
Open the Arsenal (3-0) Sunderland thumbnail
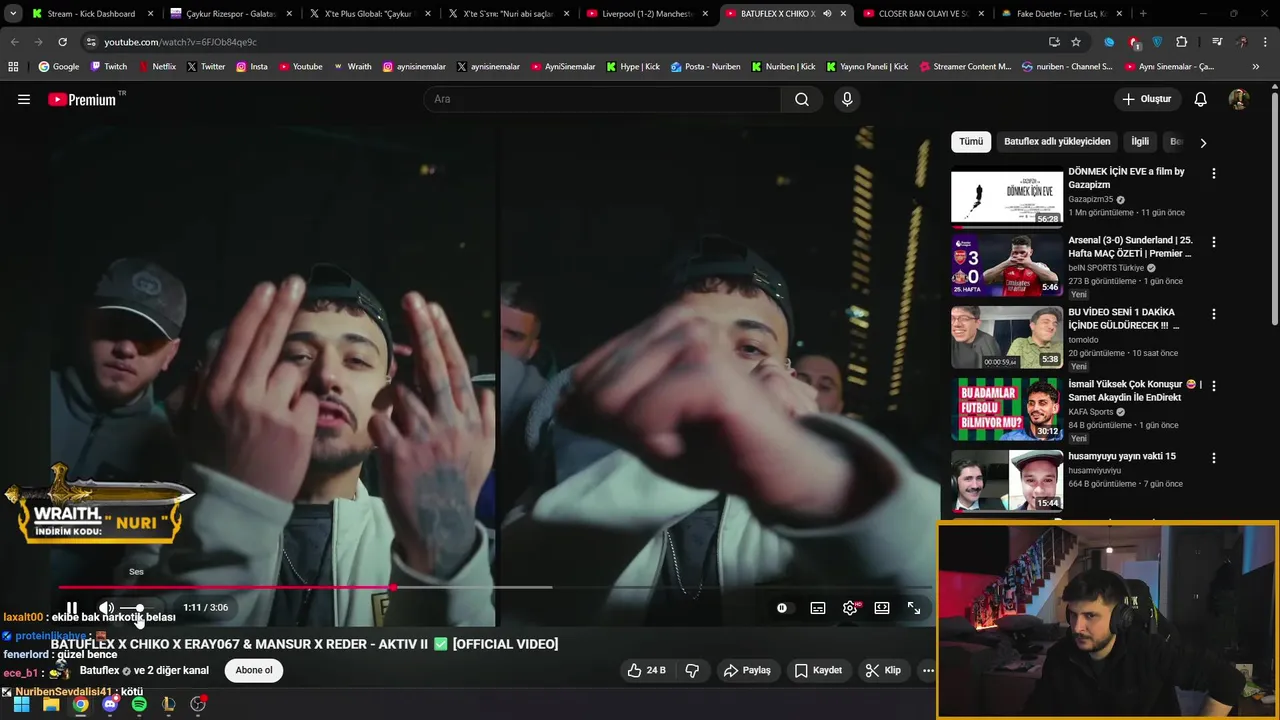point(1007,265)
